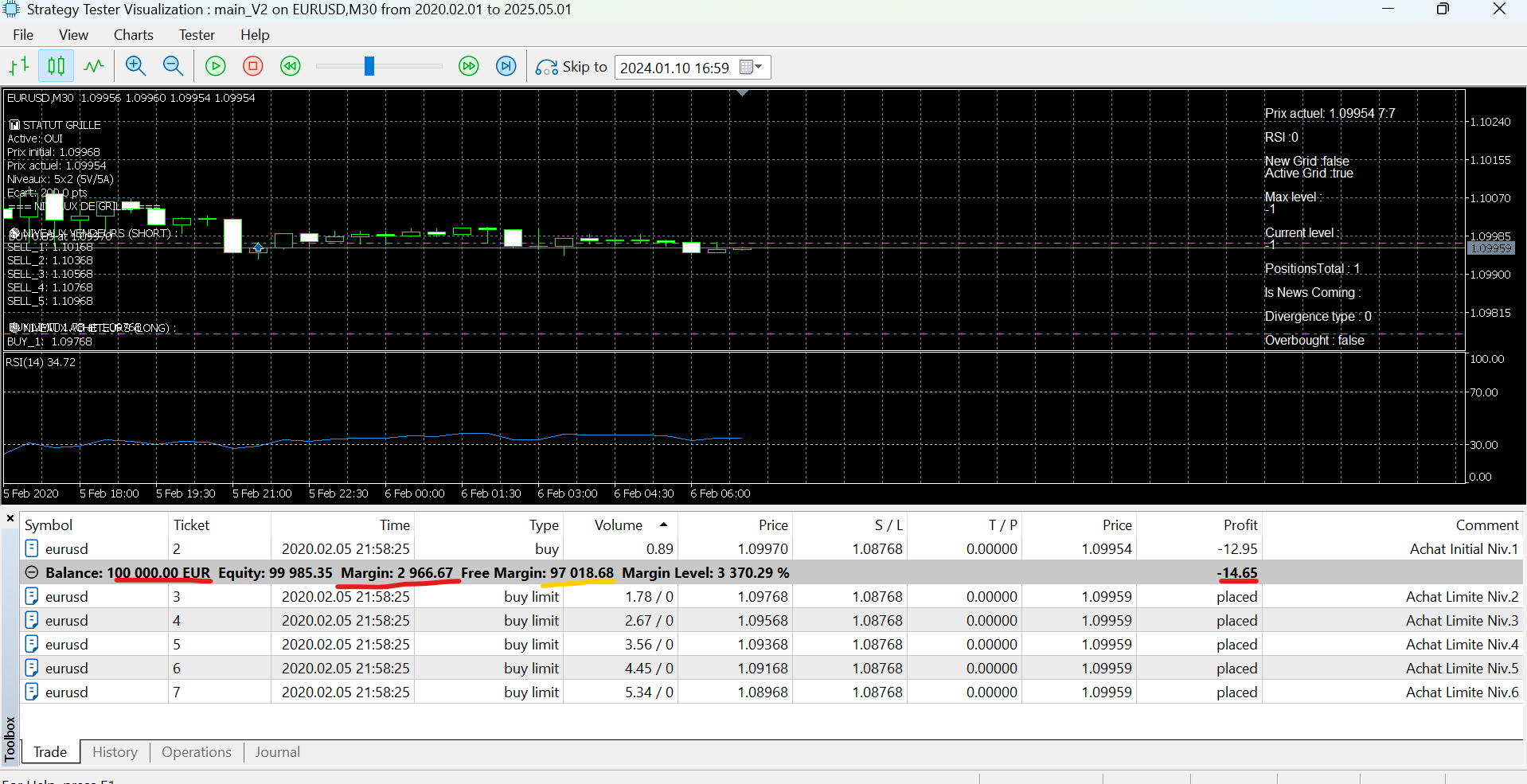Click the open price cell '1.09970'
The height and width of the screenshot is (784, 1527).
763,549
